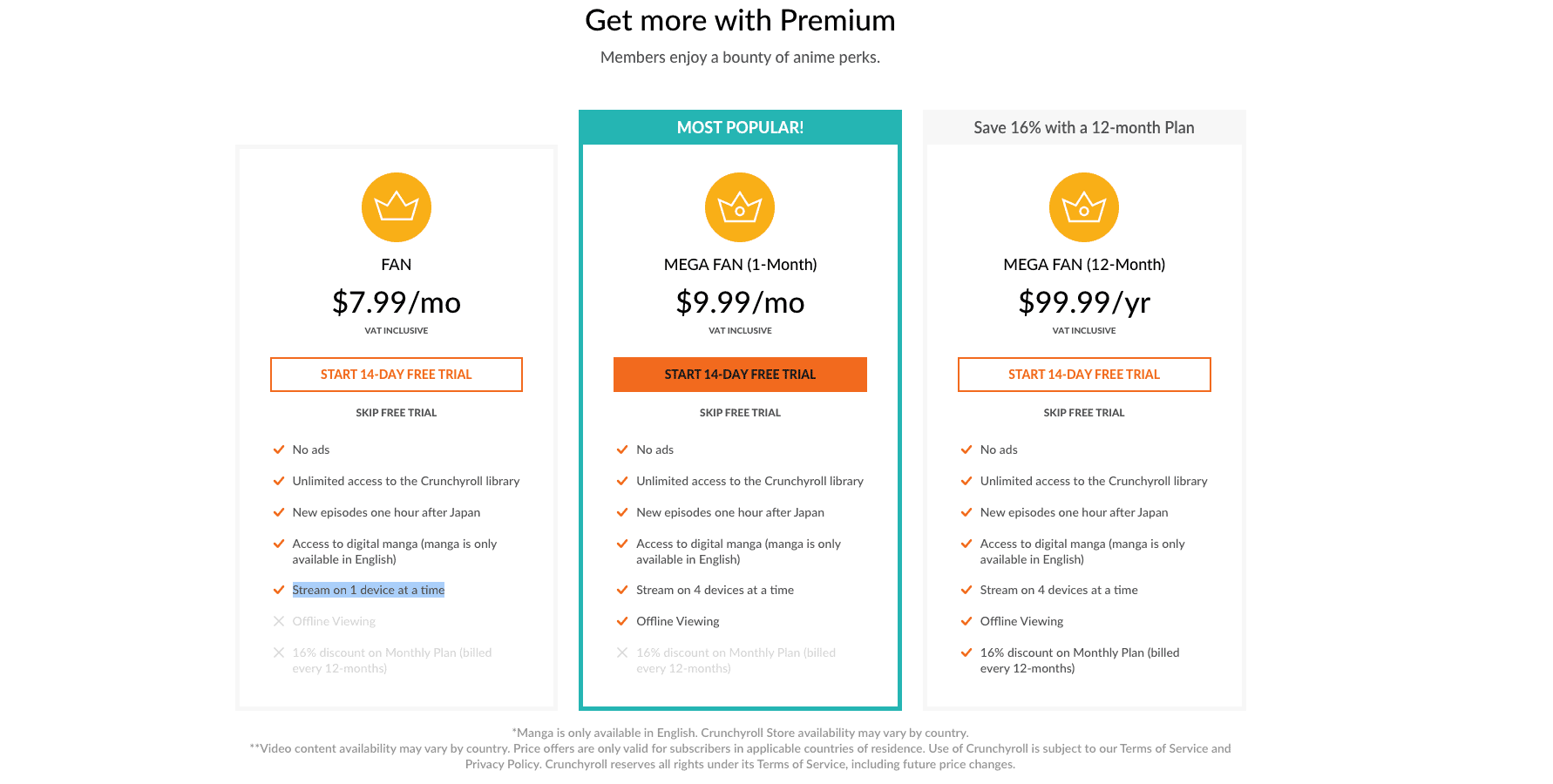Click the X icon beside FAN Offline Viewing
Image resolution: width=1553 pixels, height=784 pixels.
pos(279,621)
